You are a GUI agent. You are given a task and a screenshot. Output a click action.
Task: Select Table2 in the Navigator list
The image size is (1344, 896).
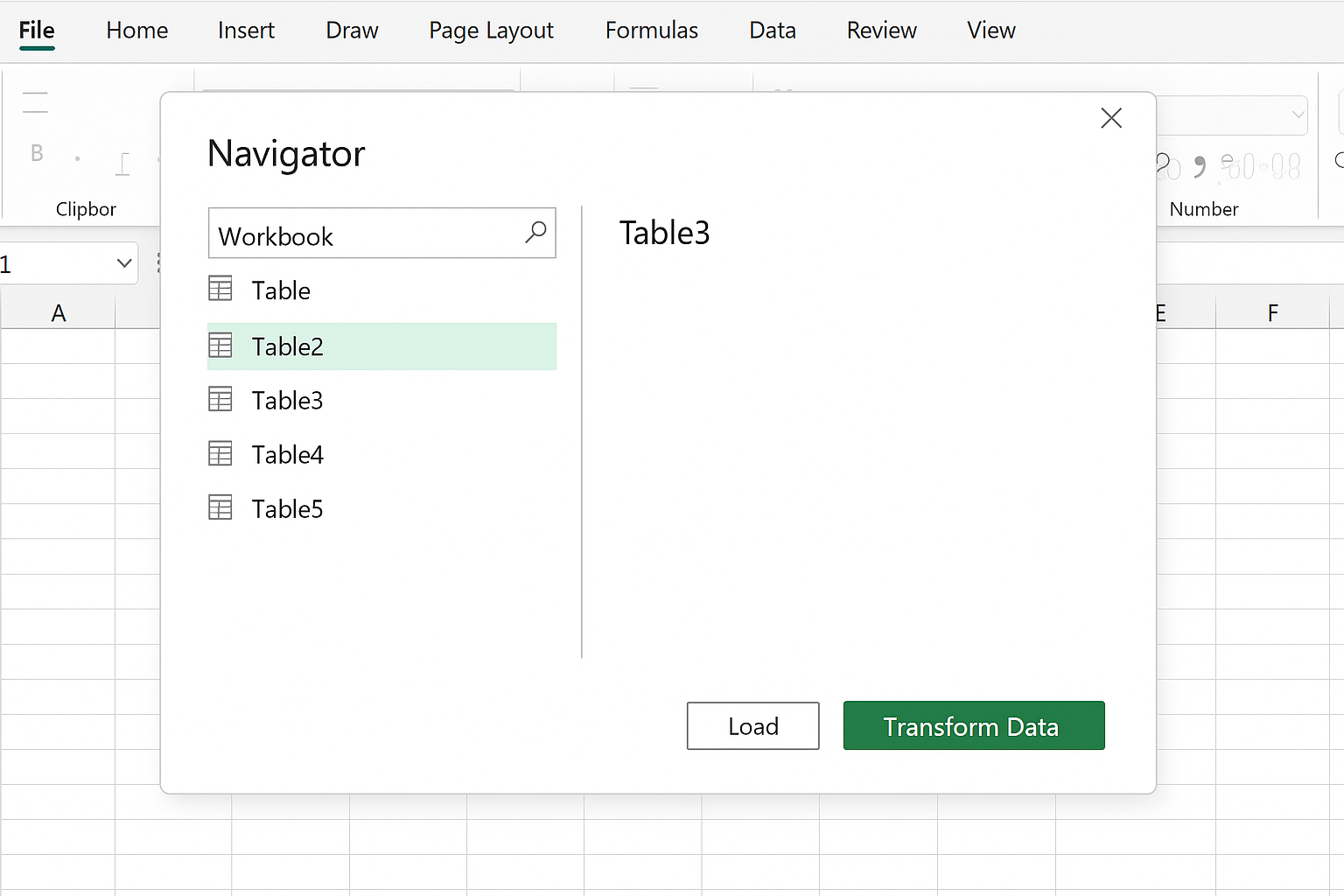coord(381,346)
